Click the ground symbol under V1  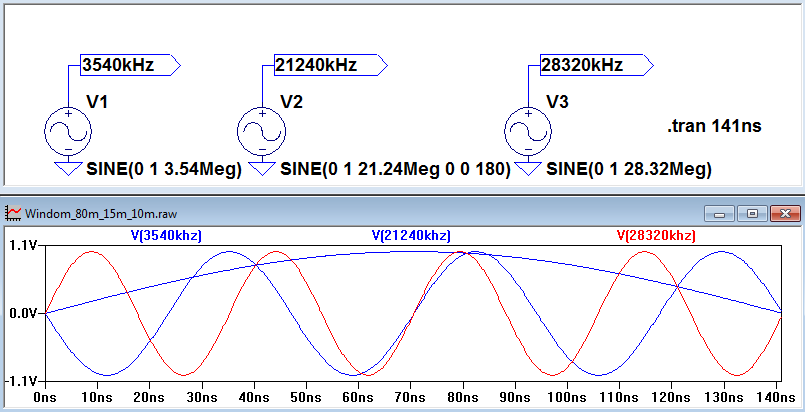coord(68,167)
